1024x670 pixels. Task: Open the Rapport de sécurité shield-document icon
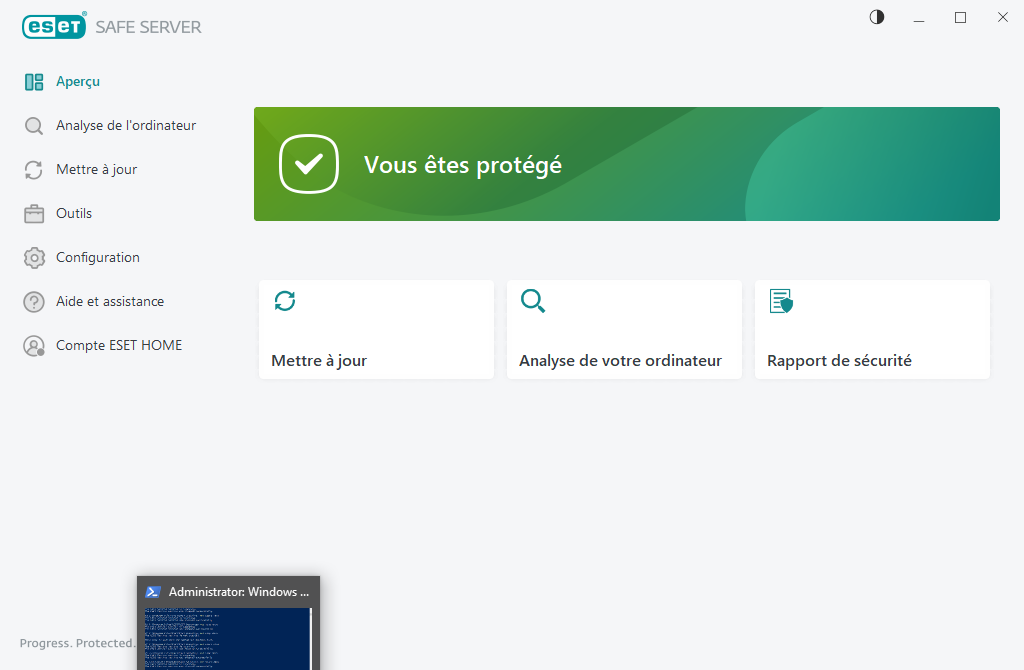tap(780, 300)
